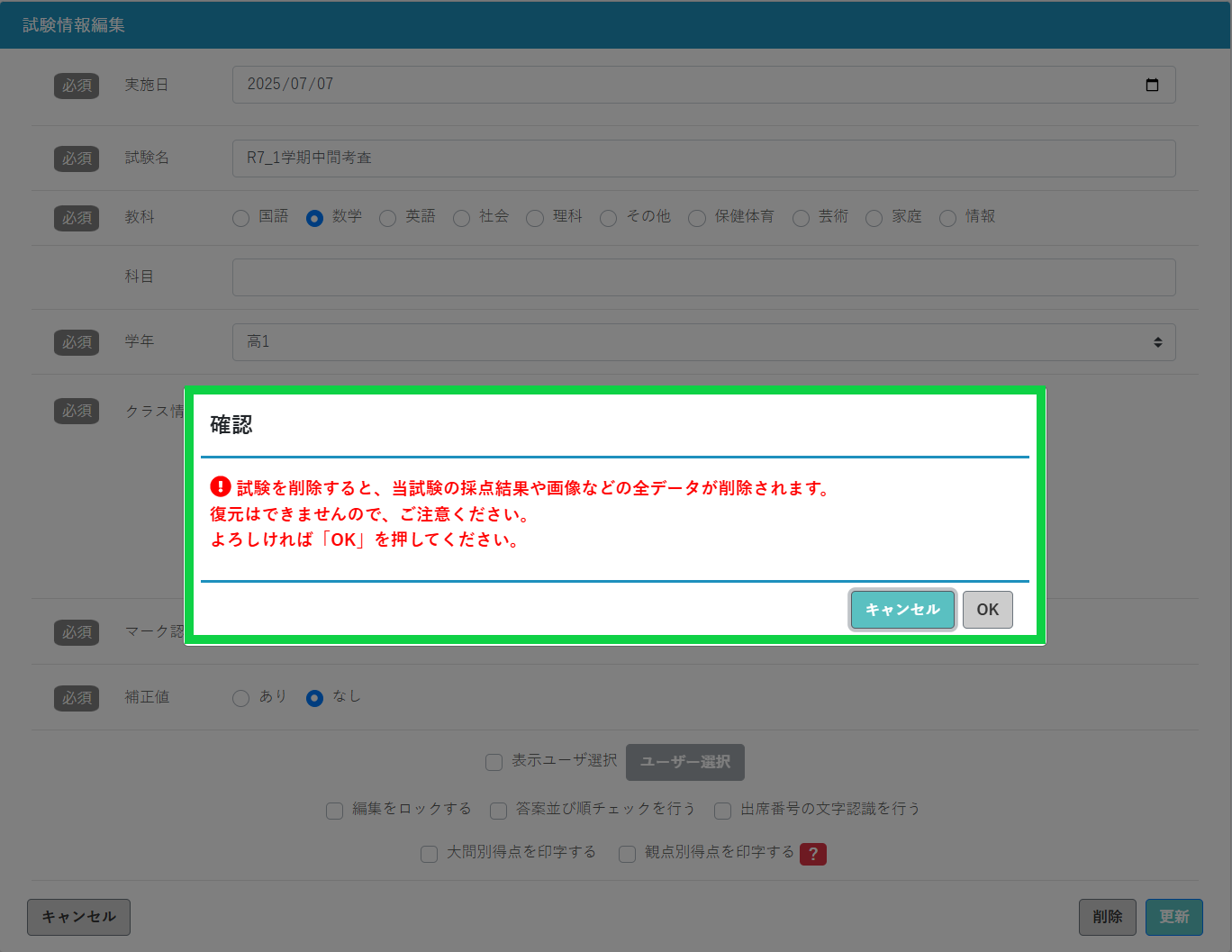Select the 社会 subject radio button

click(x=461, y=218)
